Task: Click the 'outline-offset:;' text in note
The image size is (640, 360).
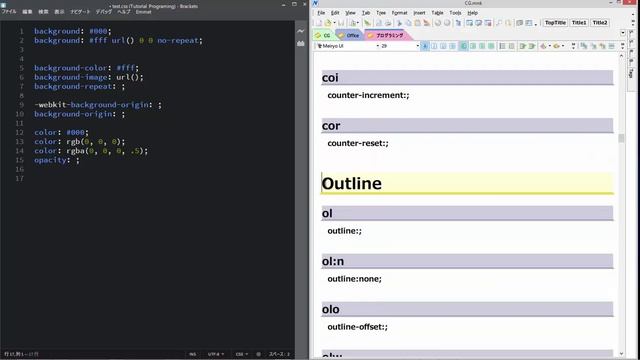Action: pos(358,327)
